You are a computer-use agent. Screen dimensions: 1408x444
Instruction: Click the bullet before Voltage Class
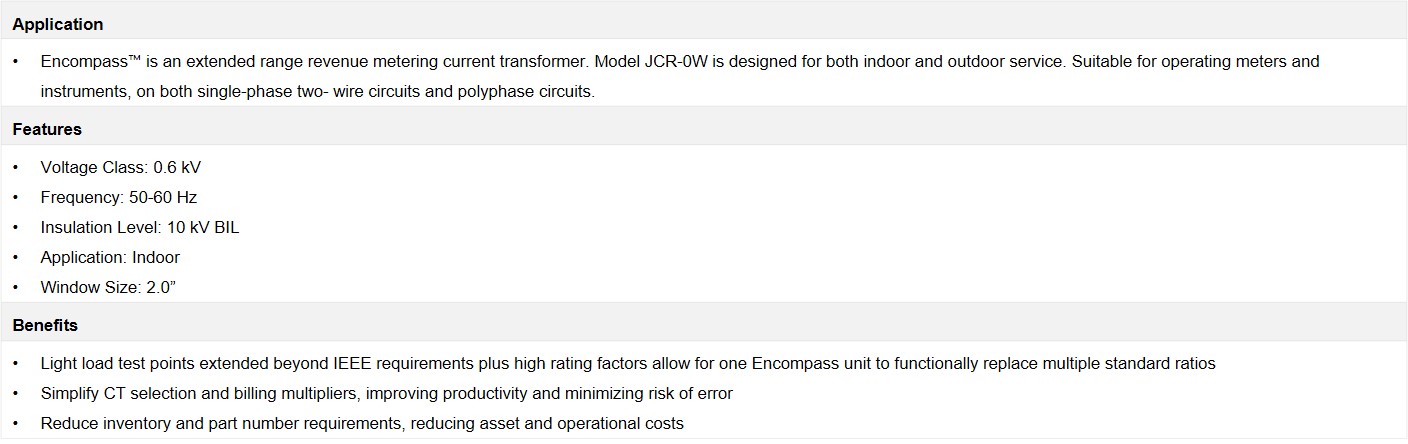tap(16, 167)
